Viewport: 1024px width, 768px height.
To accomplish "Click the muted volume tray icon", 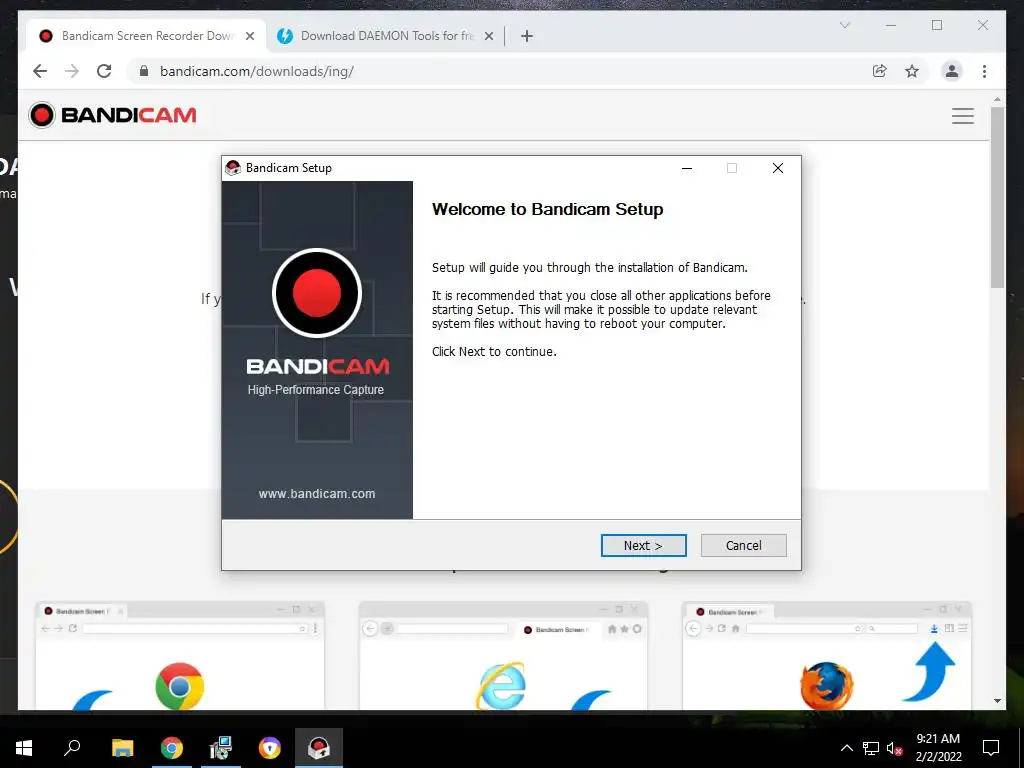I will (x=895, y=748).
